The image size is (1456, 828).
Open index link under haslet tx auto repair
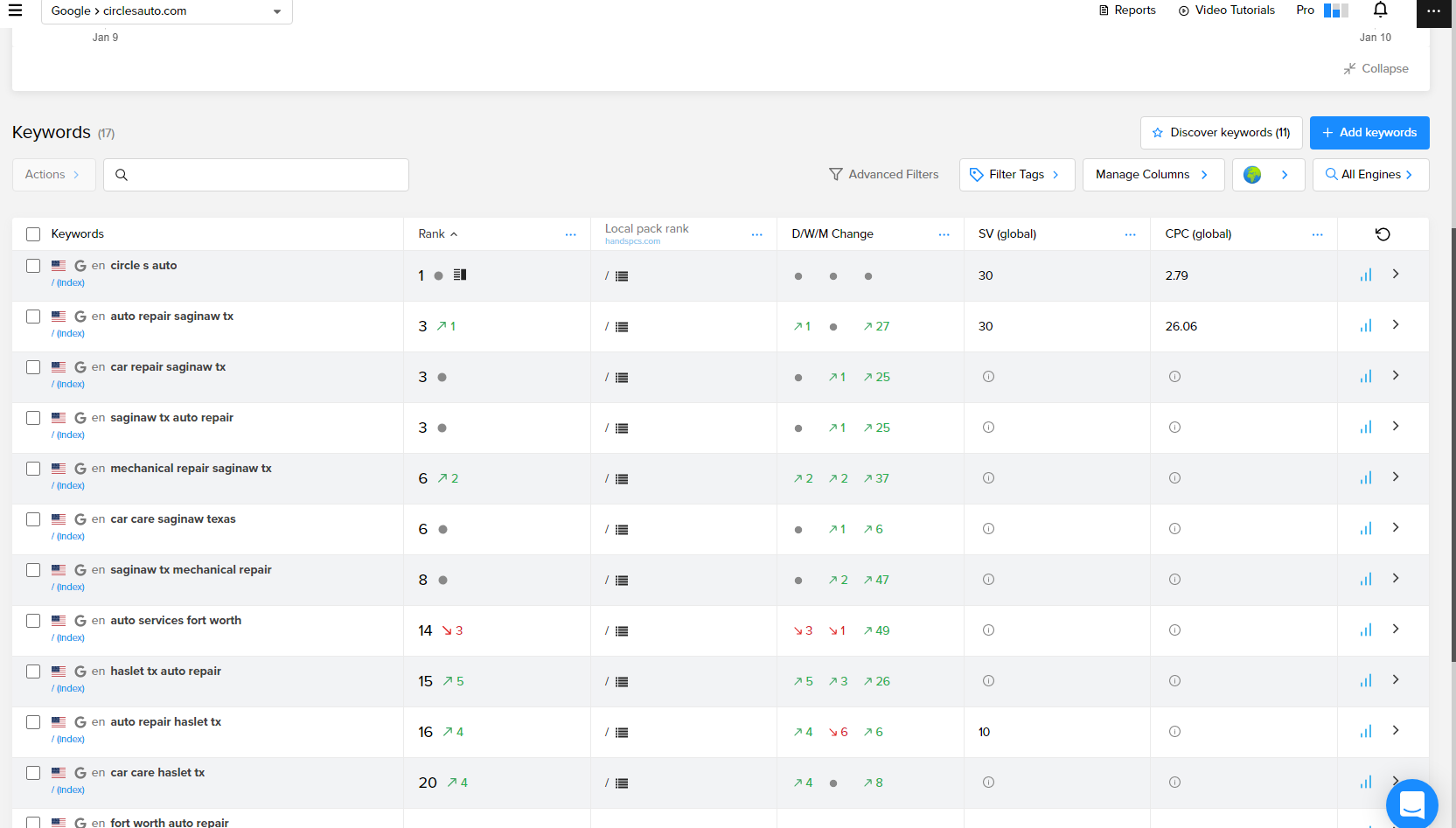point(68,688)
